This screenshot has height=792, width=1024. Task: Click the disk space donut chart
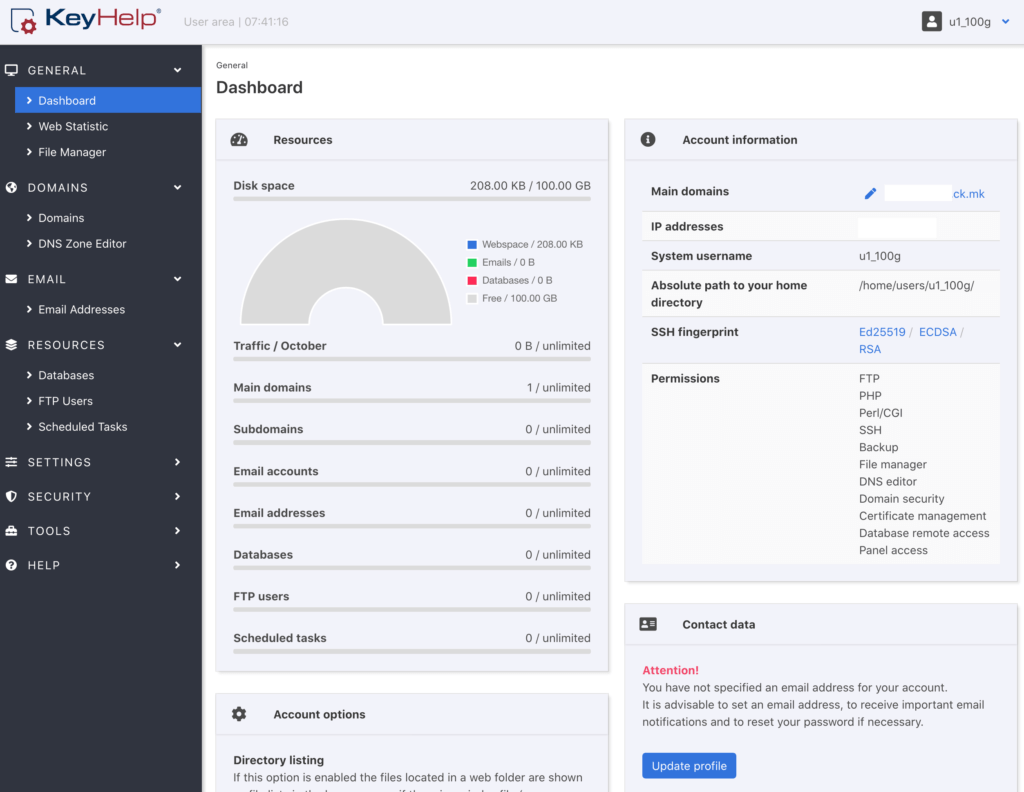tap(345, 272)
